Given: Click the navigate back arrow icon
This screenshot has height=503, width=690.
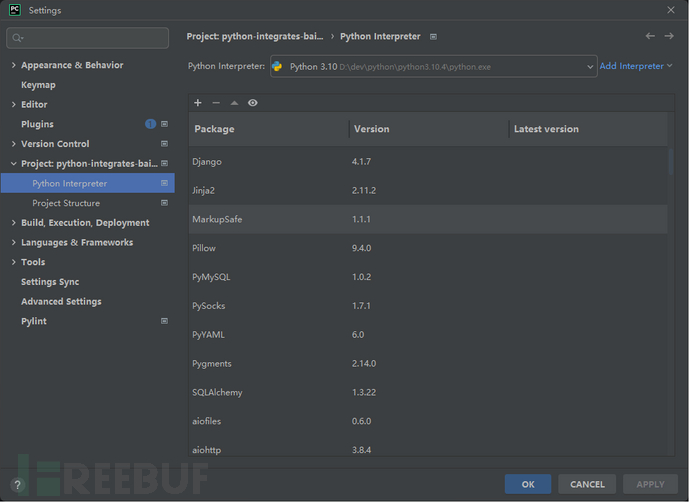Looking at the screenshot, I should pyautogui.click(x=650, y=36).
